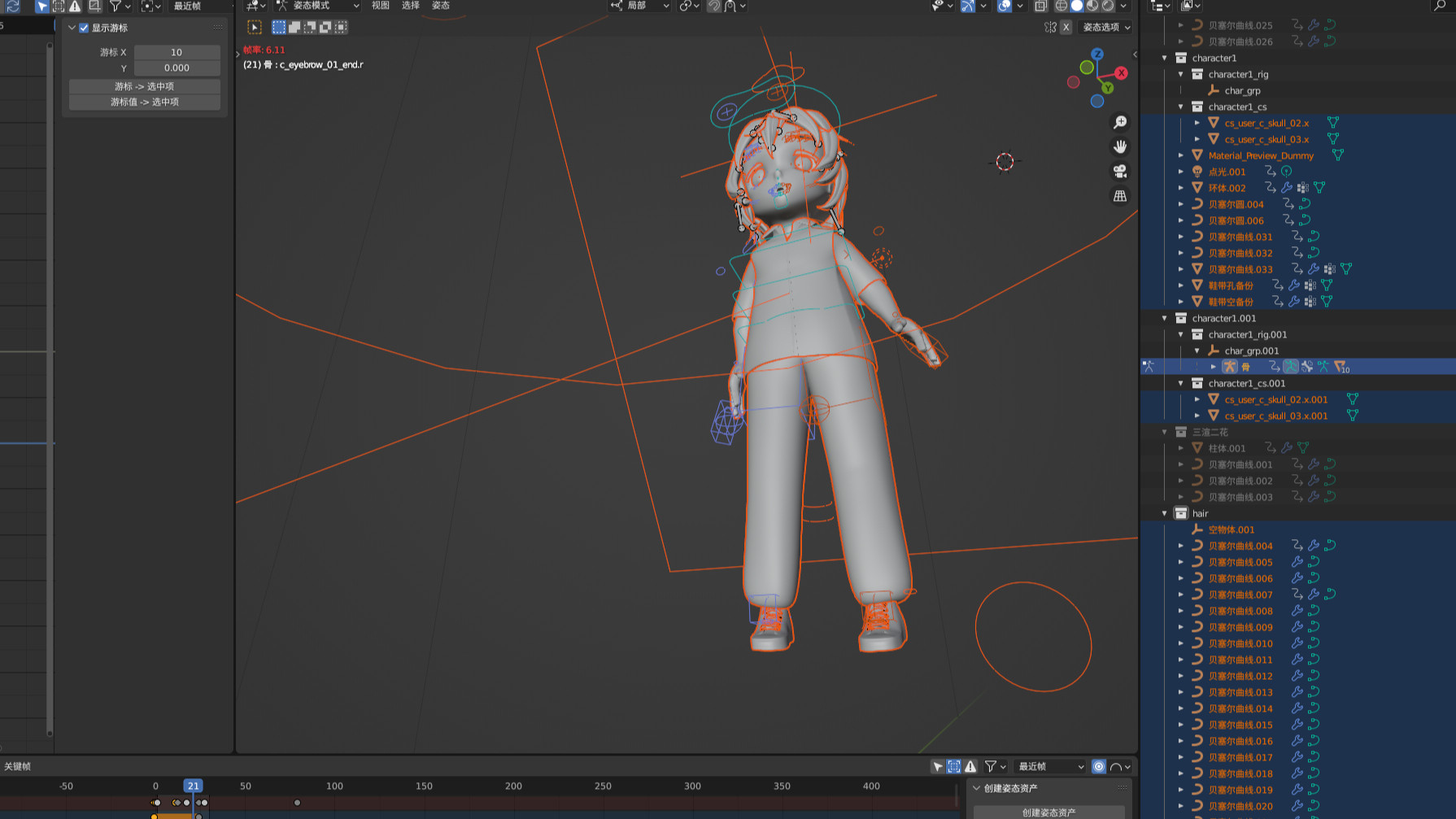This screenshot has height=819, width=1456.
Task: Click the 创建姿态资产 button
Action: tap(1048, 812)
